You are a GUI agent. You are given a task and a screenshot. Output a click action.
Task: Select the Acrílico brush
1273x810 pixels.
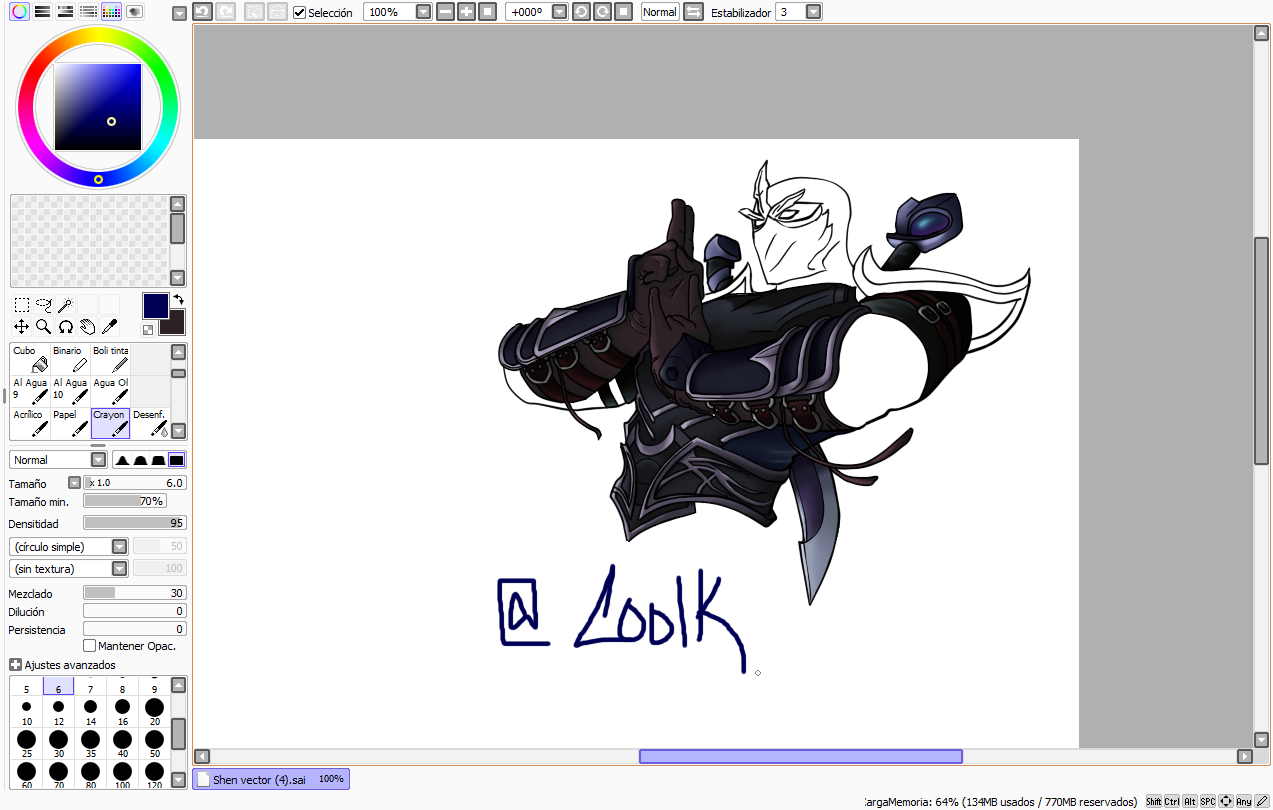pyautogui.click(x=30, y=423)
